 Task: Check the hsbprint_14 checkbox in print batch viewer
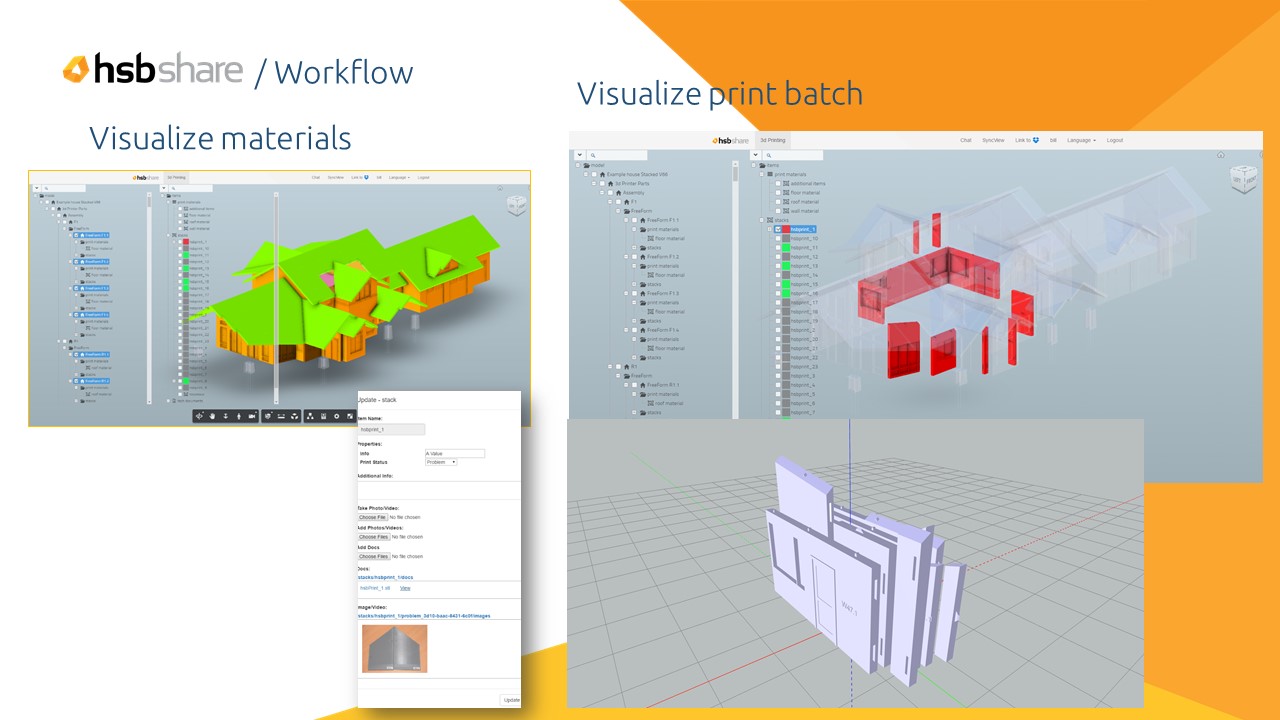coord(777,275)
